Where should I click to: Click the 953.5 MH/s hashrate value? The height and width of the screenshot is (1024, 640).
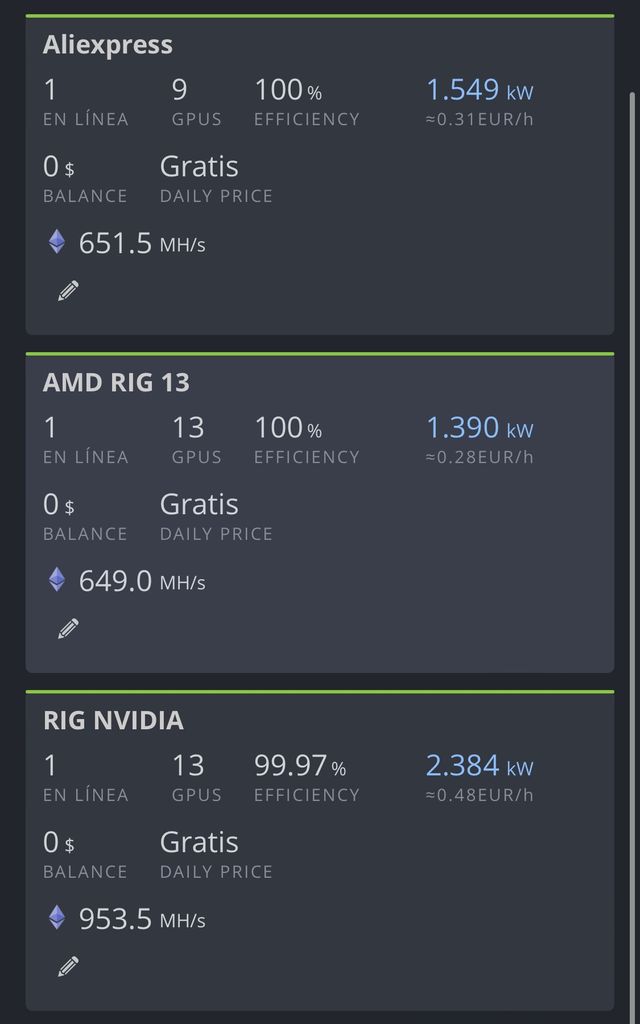pyautogui.click(x=141, y=919)
